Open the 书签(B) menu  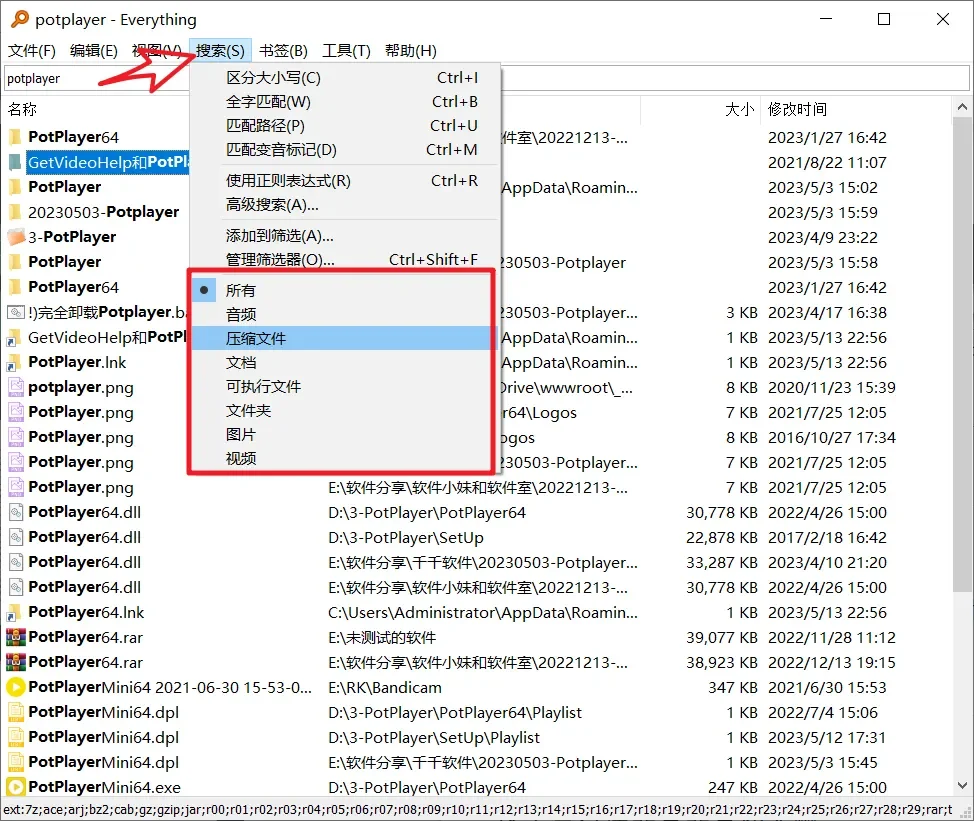pyautogui.click(x=284, y=50)
